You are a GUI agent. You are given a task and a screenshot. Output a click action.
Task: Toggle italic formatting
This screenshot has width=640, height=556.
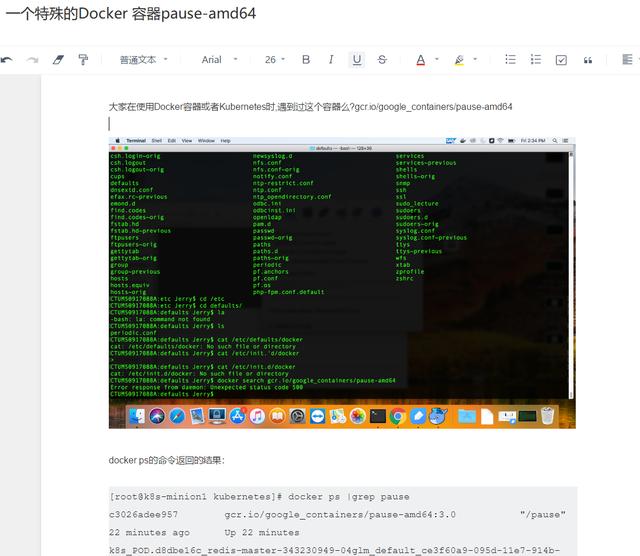331,60
